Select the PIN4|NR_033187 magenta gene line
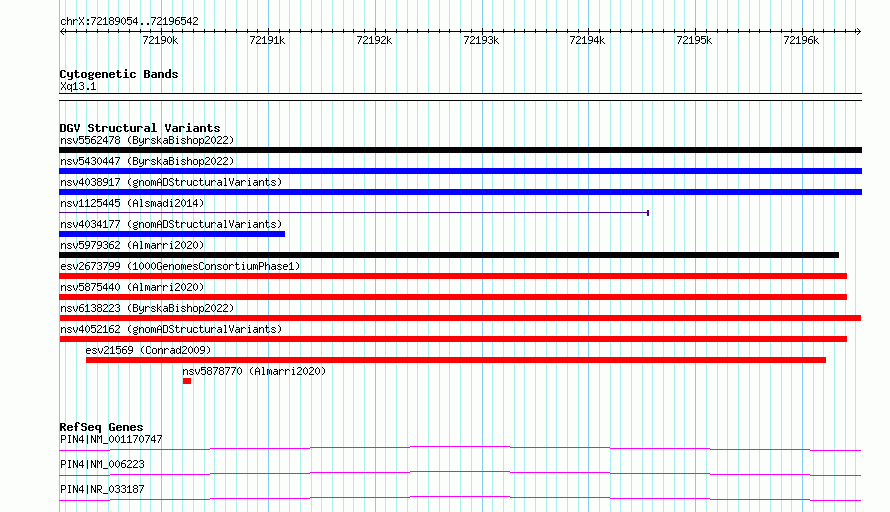The height and width of the screenshot is (512, 890). pos(460,499)
